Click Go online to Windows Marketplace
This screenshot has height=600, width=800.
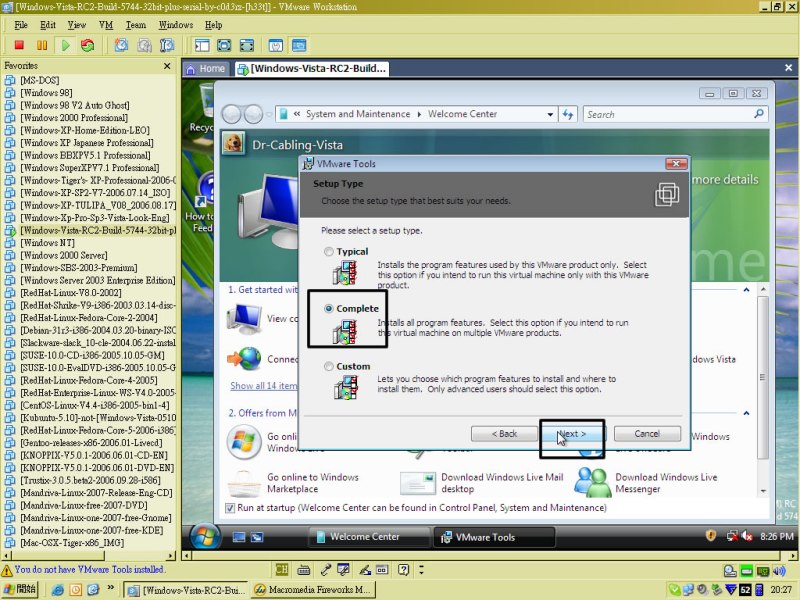(294, 483)
